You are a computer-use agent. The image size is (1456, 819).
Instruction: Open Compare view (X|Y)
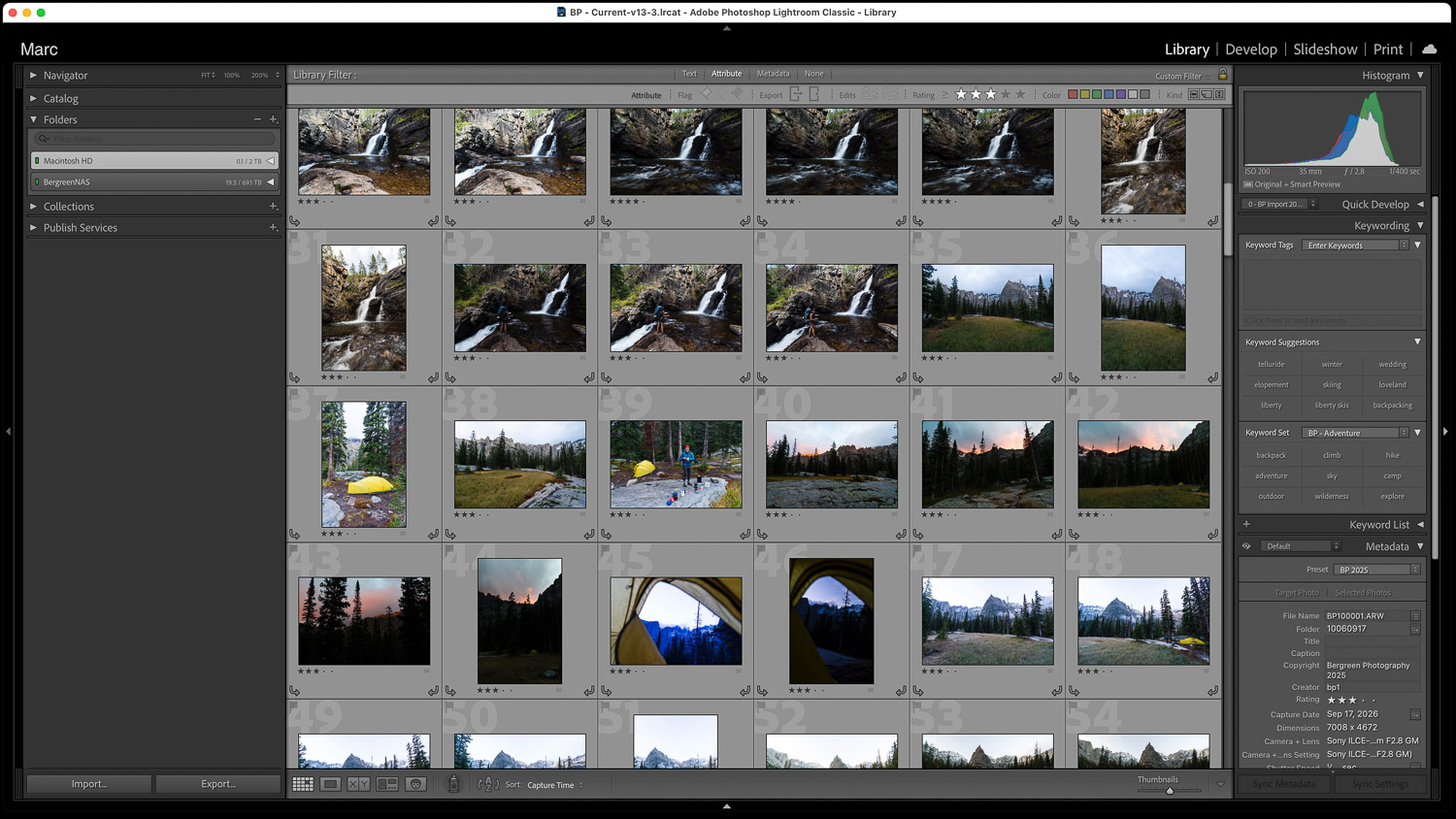coord(358,784)
